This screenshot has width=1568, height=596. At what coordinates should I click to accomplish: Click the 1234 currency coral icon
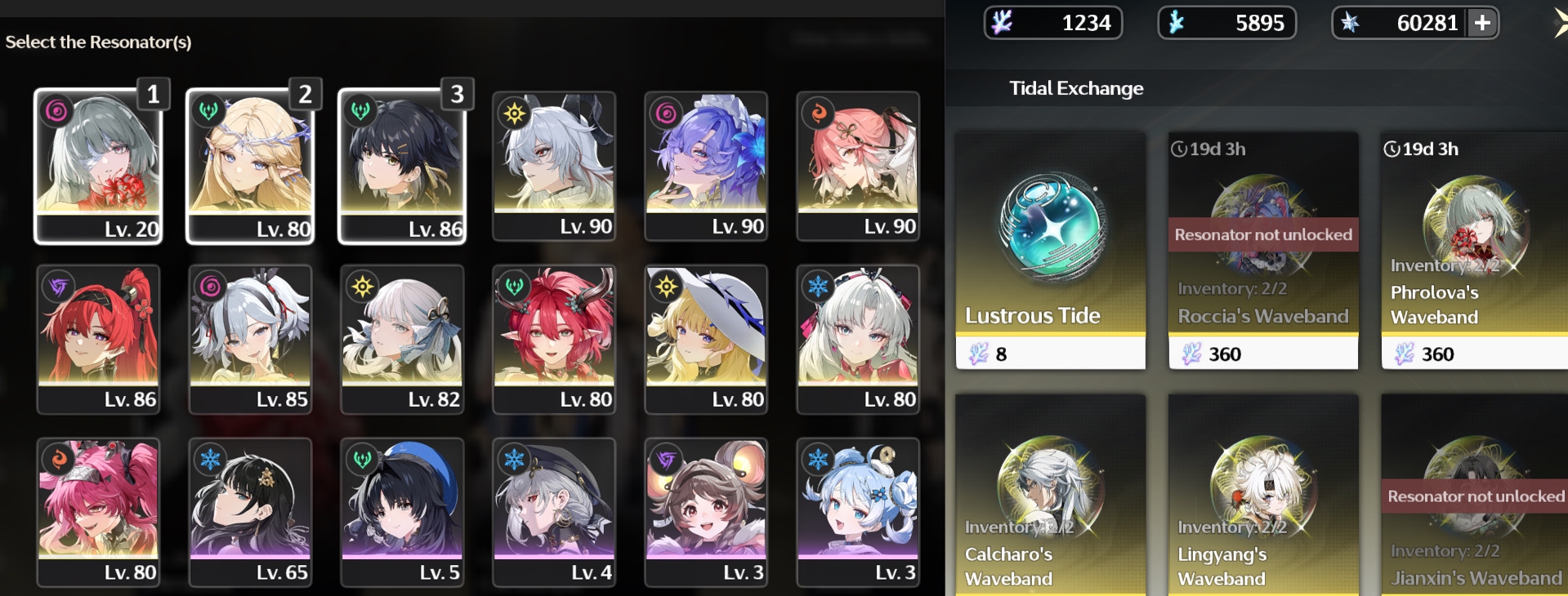[1002, 22]
